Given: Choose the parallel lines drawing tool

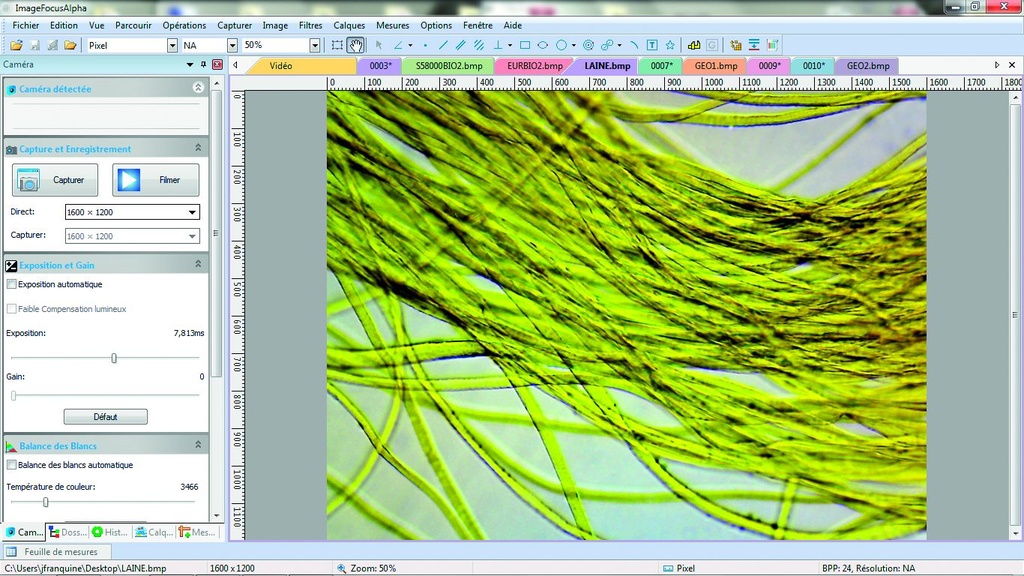Looking at the screenshot, I should coord(460,44).
